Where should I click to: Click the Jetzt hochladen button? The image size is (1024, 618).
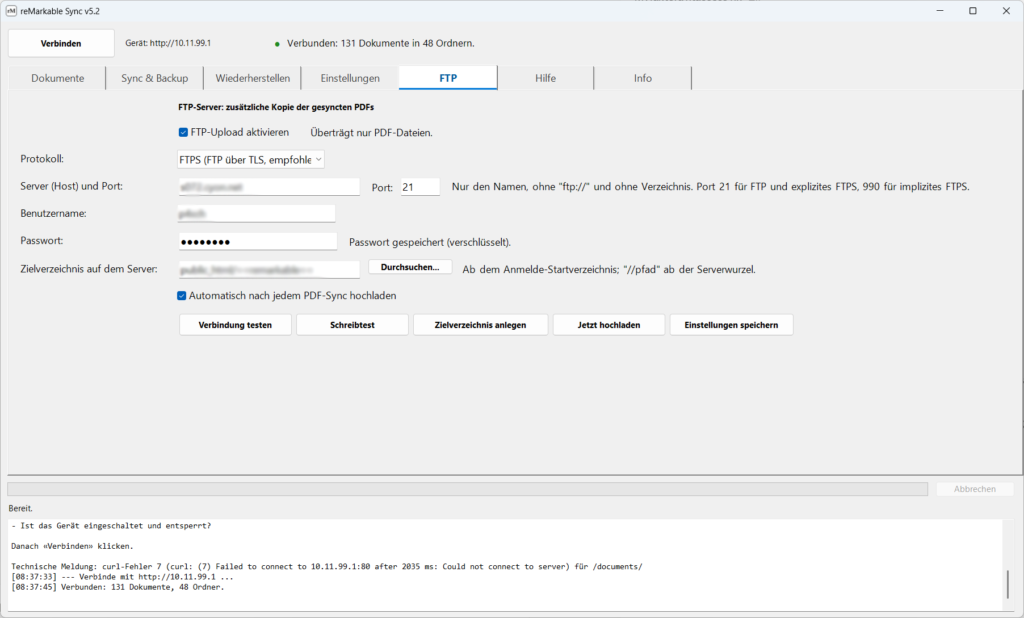click(x=609, y=325)
